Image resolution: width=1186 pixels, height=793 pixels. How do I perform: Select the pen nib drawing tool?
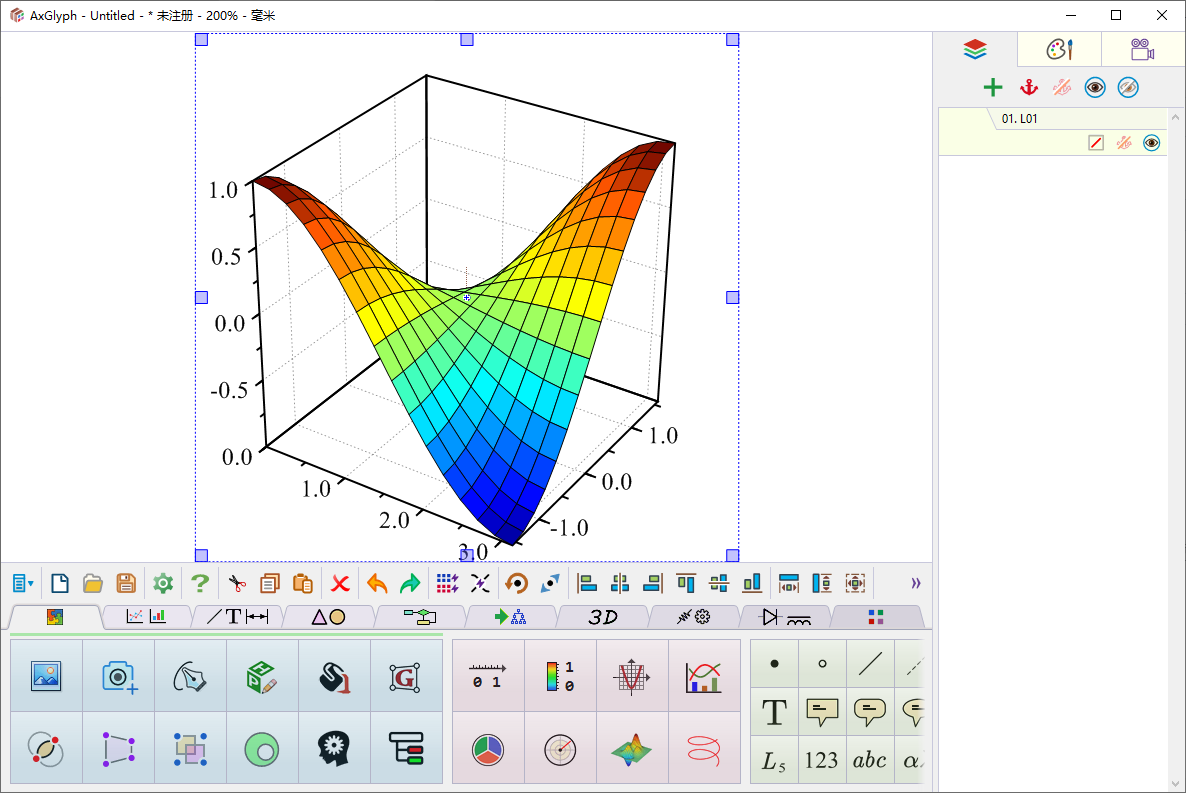click(190, 676)
